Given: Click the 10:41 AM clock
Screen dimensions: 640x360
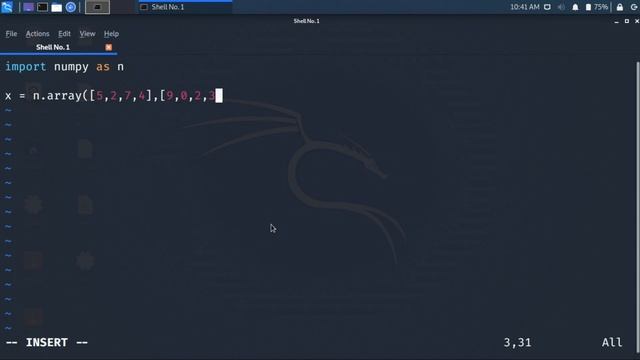Looking at the screenshot, I should point(524,7).
